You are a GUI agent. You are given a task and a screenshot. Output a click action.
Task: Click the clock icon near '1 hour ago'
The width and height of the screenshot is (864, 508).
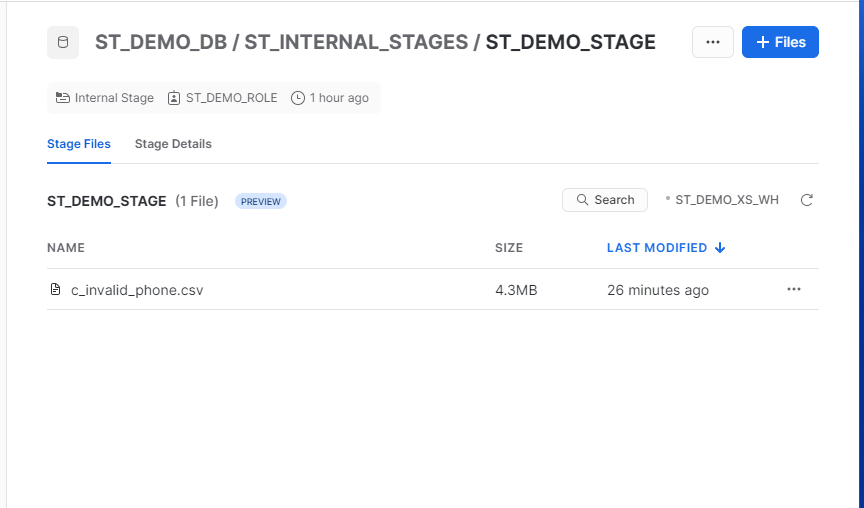(298, 98)
